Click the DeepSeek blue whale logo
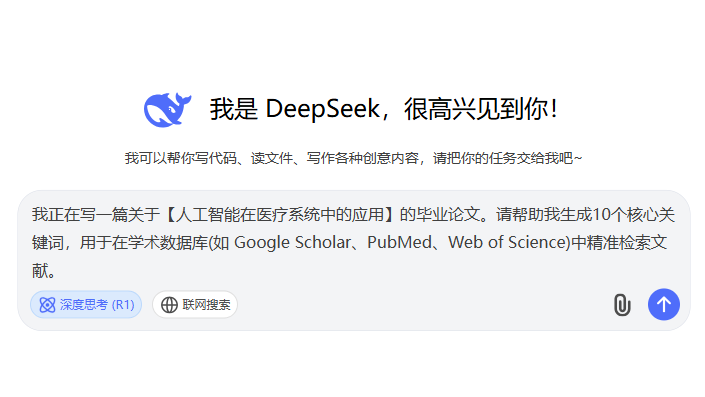705x397 pixels. click(x=167, y=110)
